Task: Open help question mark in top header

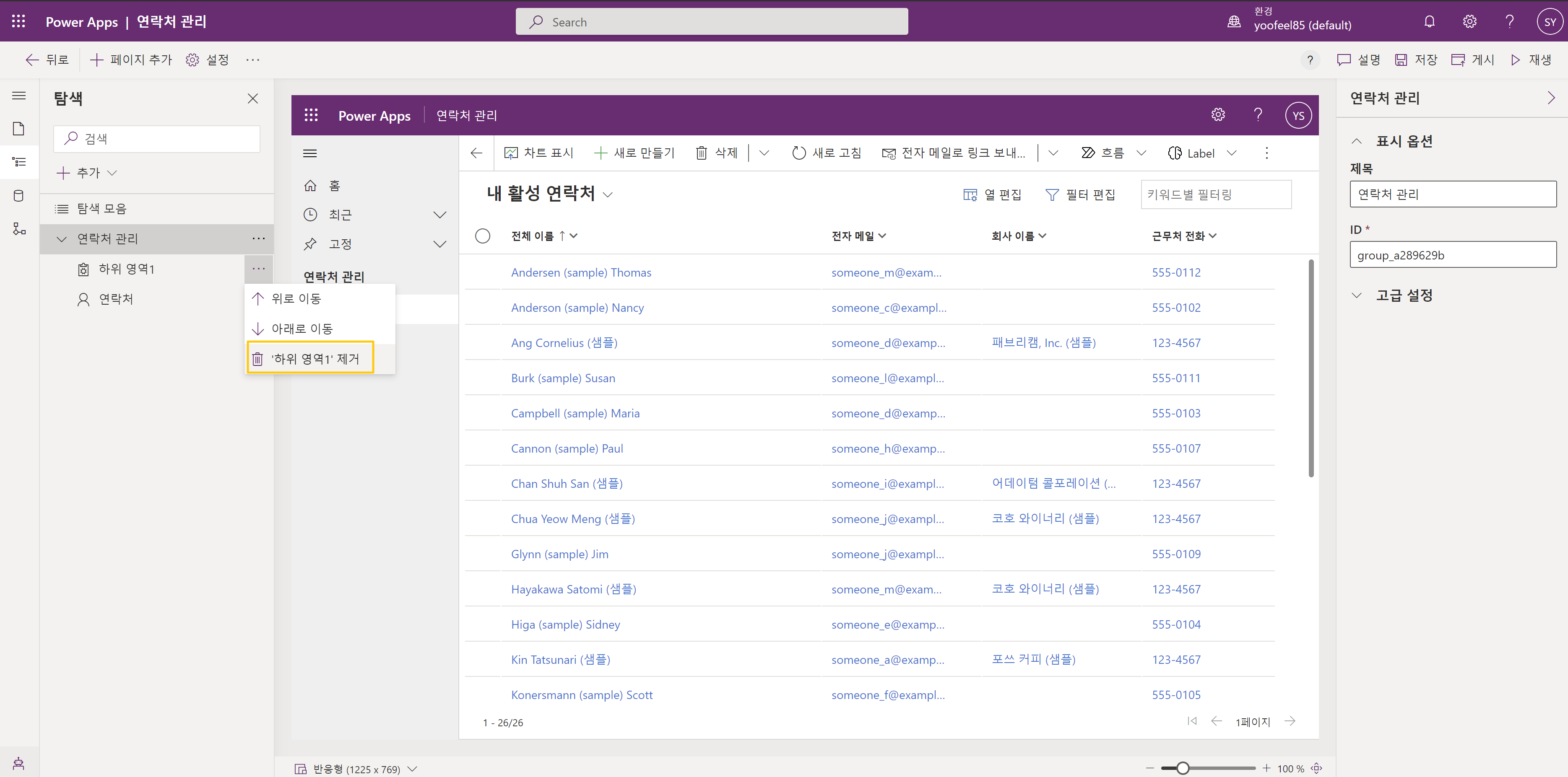Action: click(x=1510, y=22)
